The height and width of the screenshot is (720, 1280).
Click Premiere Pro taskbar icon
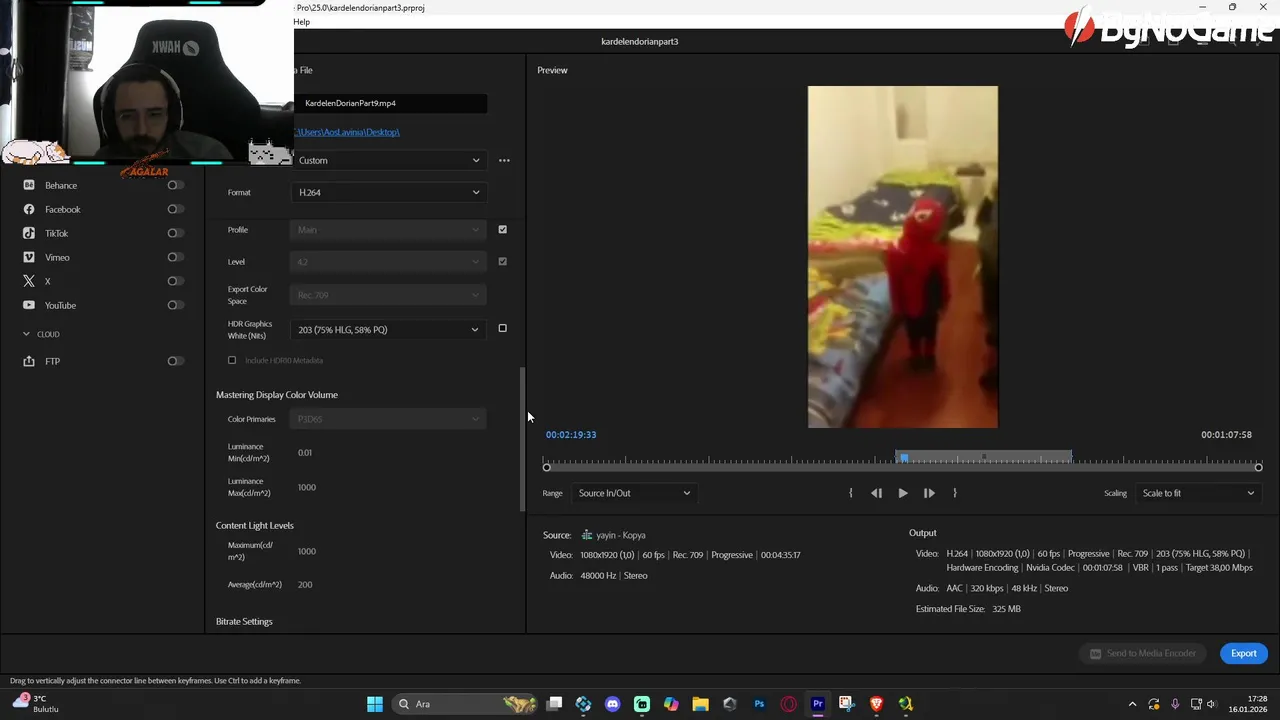pyautogui.click(x=817, y=704)
